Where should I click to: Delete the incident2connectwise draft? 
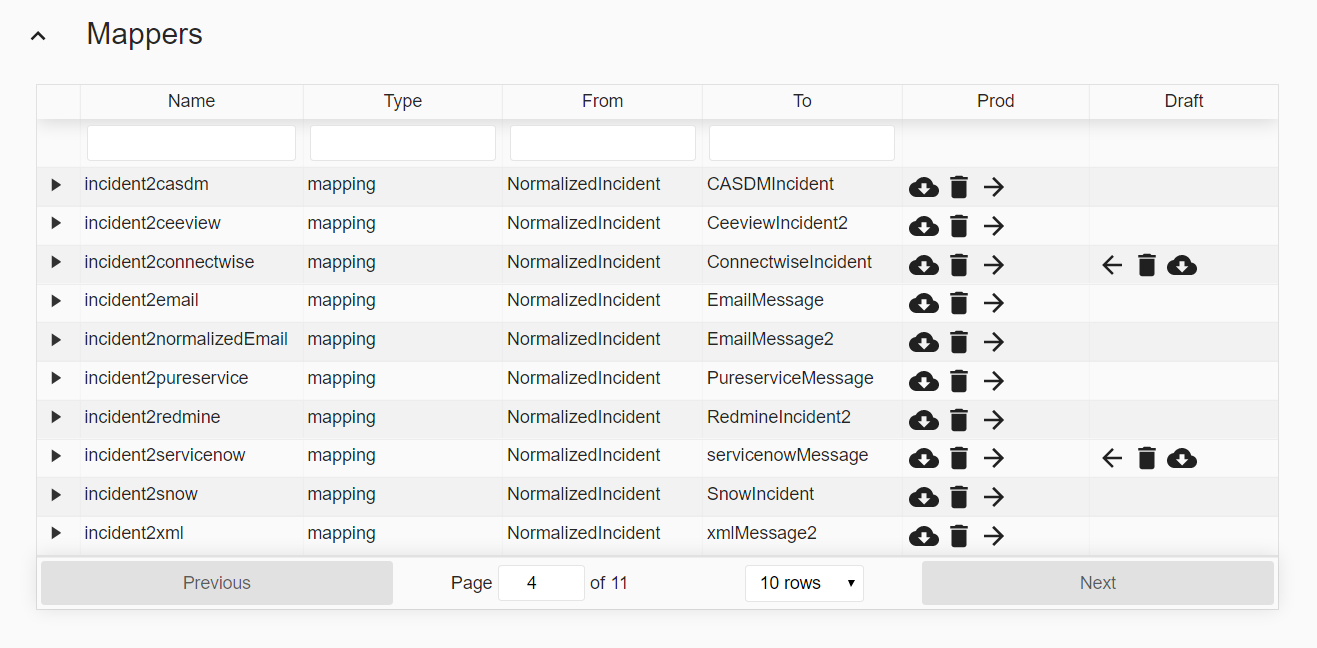coord(1147,265)
